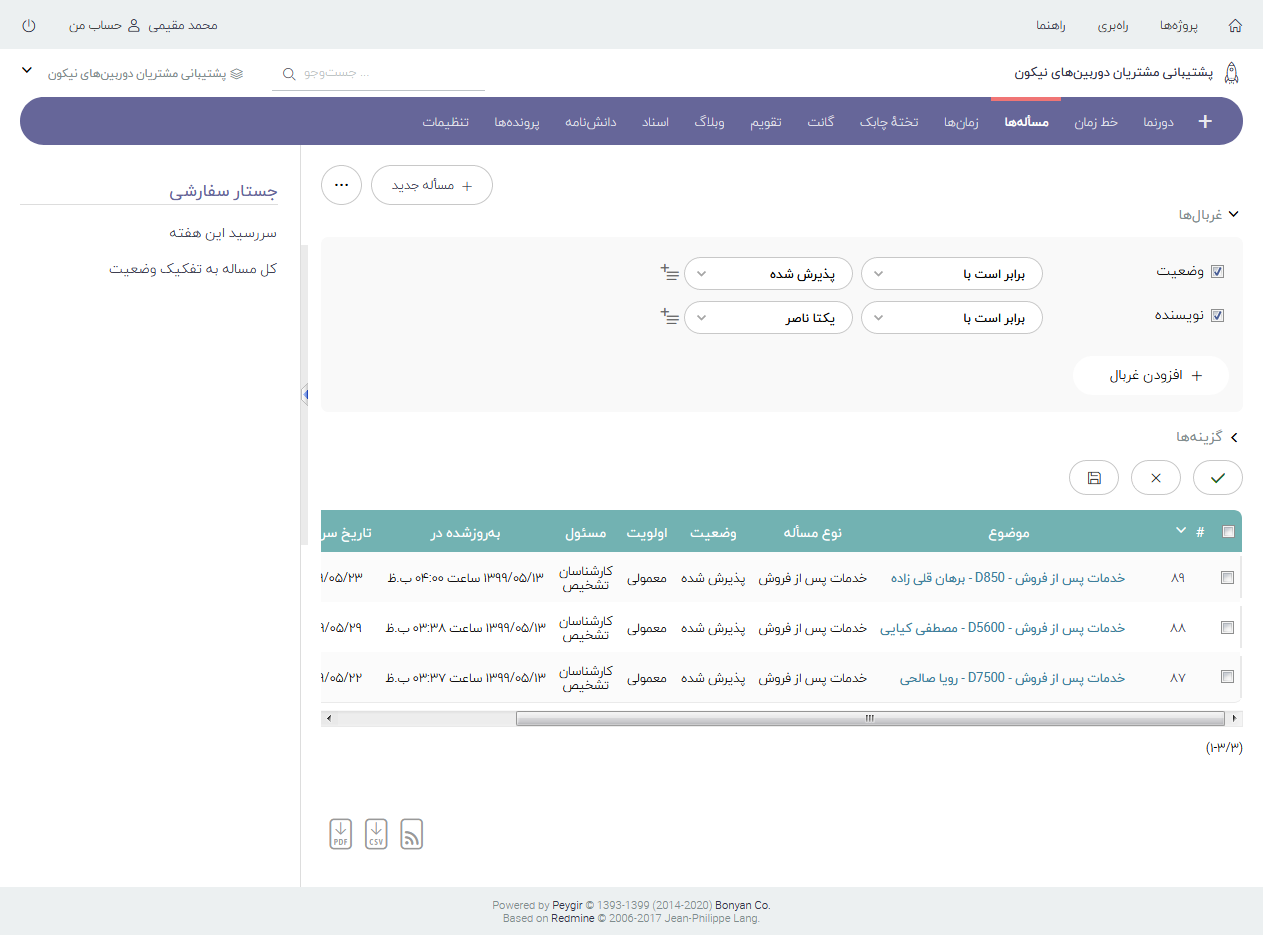Screen dimensions: 1263x935
Task: Click add multiple values icon for نویسنده filter
Action: point(670,316)
